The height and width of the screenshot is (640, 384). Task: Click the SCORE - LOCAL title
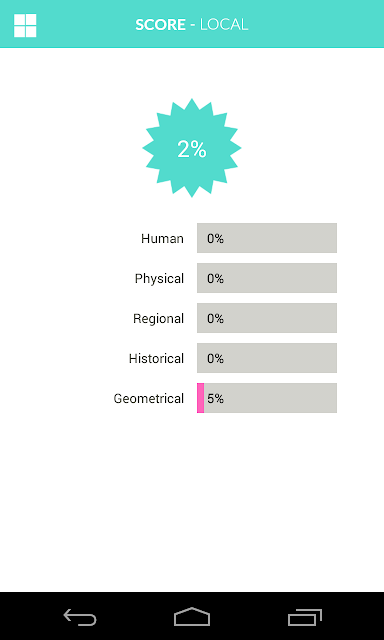[x=191, y=25]
